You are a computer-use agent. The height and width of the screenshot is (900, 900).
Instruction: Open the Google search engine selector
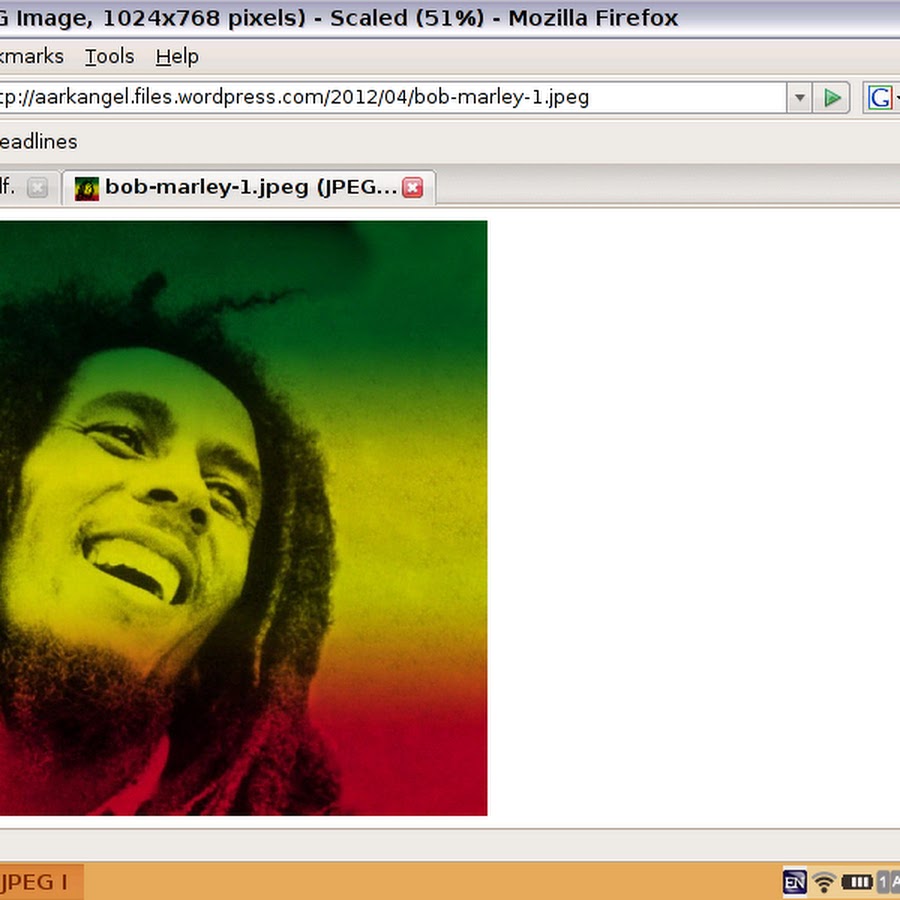(881, 98)
